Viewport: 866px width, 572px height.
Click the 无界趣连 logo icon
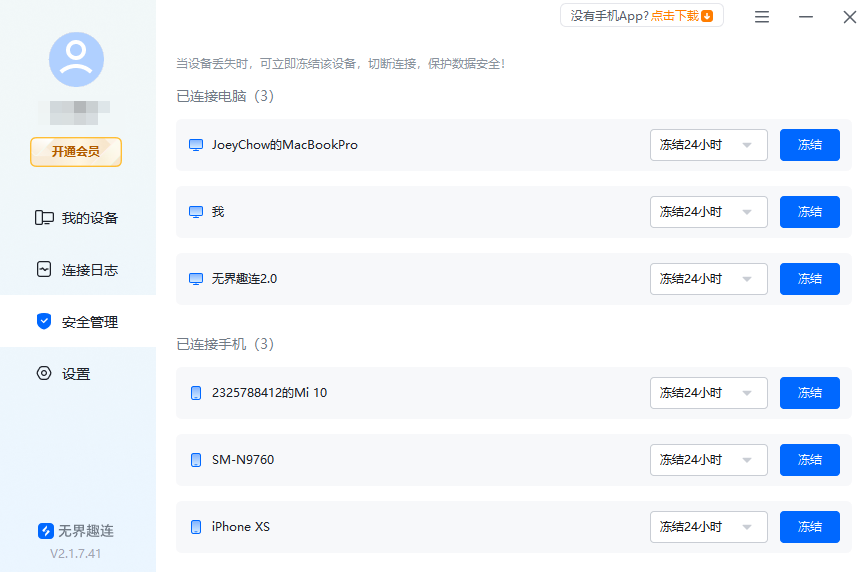46,531
